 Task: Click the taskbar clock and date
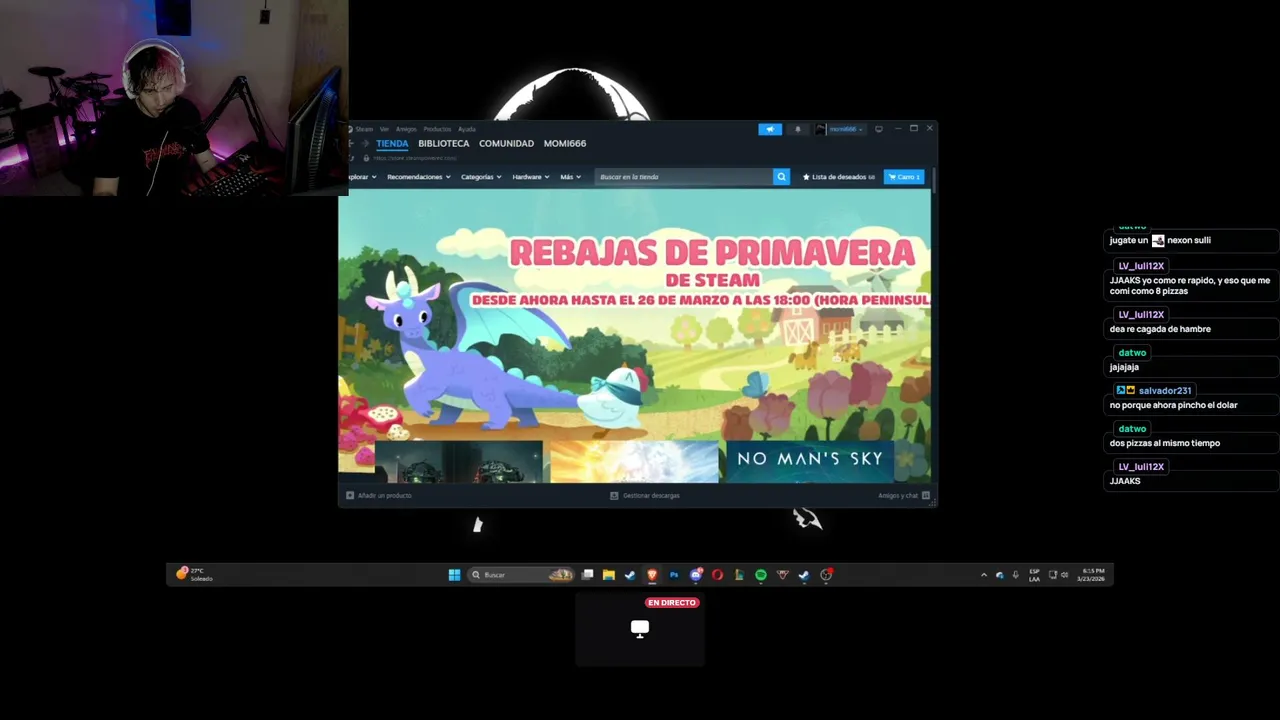(1092, 575)
